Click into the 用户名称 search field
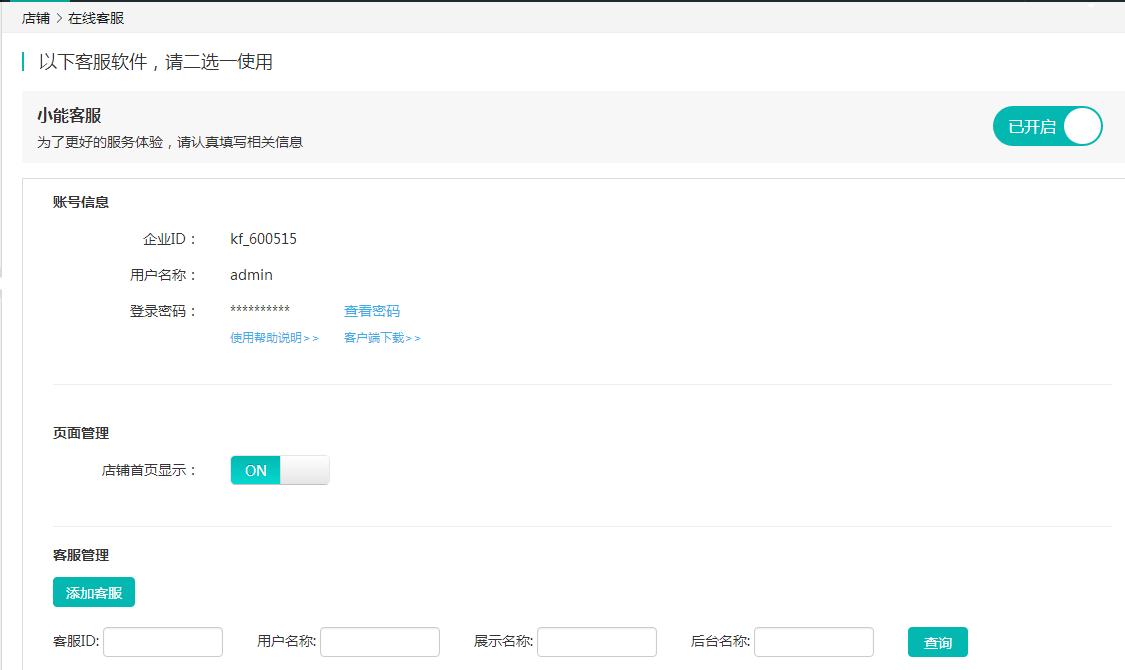The image size is (1125, 670). tap(380, 642)
